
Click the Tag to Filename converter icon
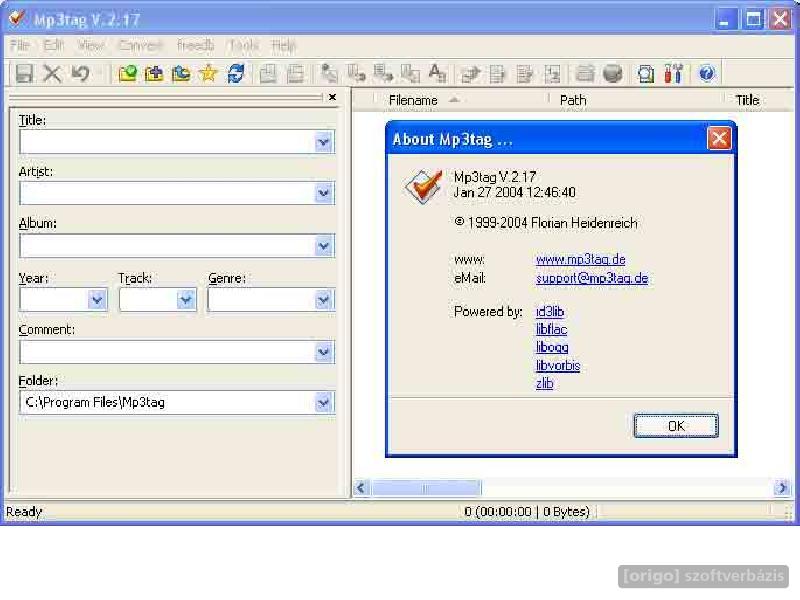(329, 73)
